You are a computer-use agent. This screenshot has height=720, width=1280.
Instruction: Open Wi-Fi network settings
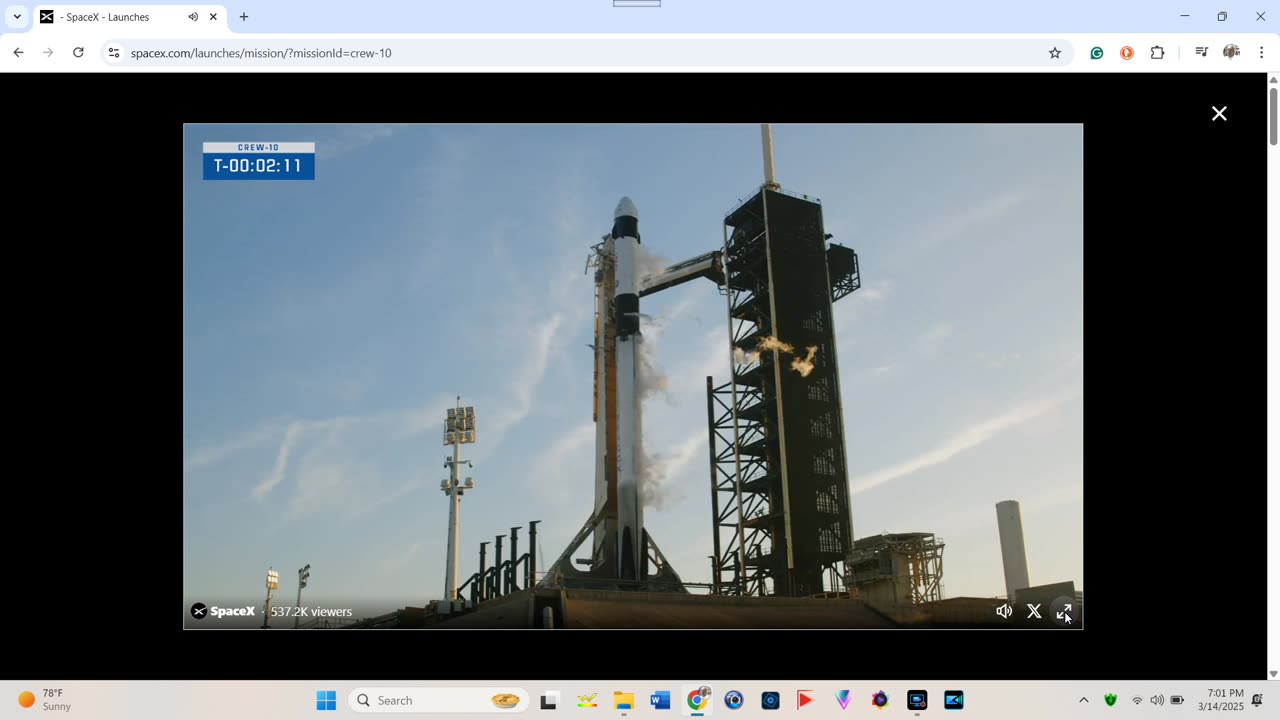tap(1137, 700)
